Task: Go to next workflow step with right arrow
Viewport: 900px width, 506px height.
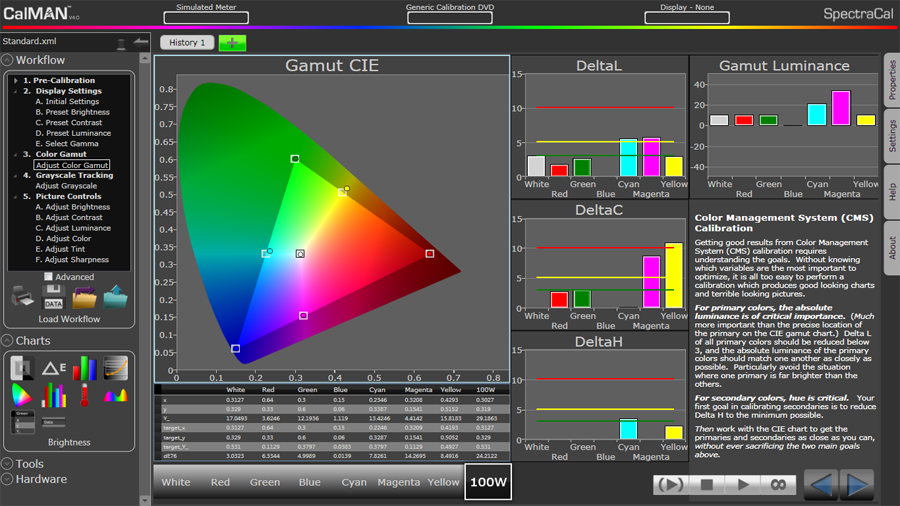Action: click(856, 485)
